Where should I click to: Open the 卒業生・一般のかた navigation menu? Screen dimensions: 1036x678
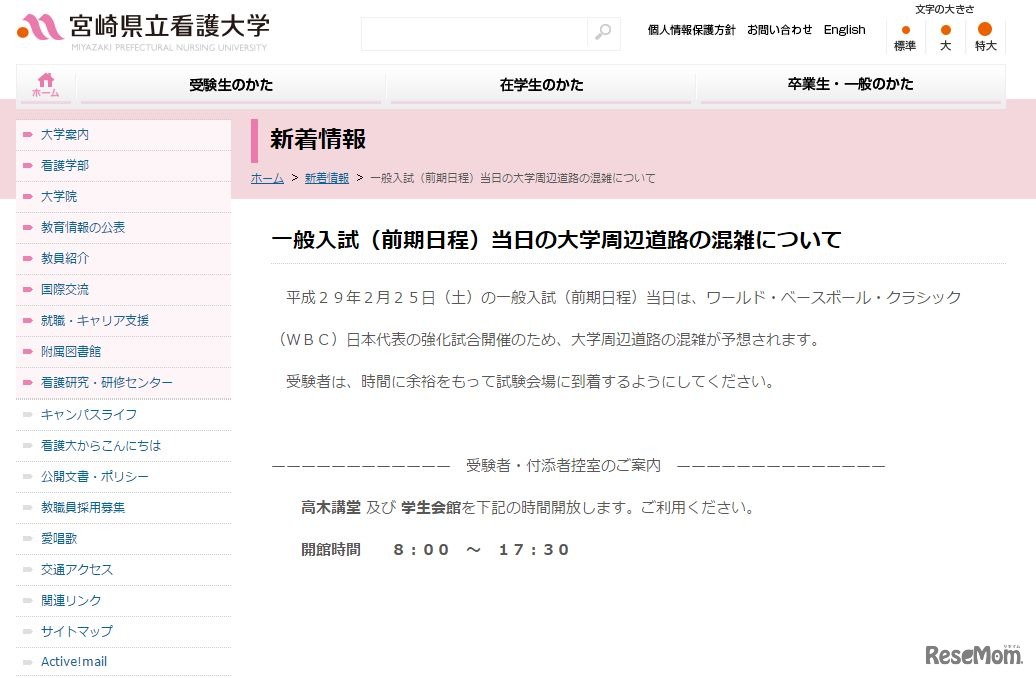(852, 85)
